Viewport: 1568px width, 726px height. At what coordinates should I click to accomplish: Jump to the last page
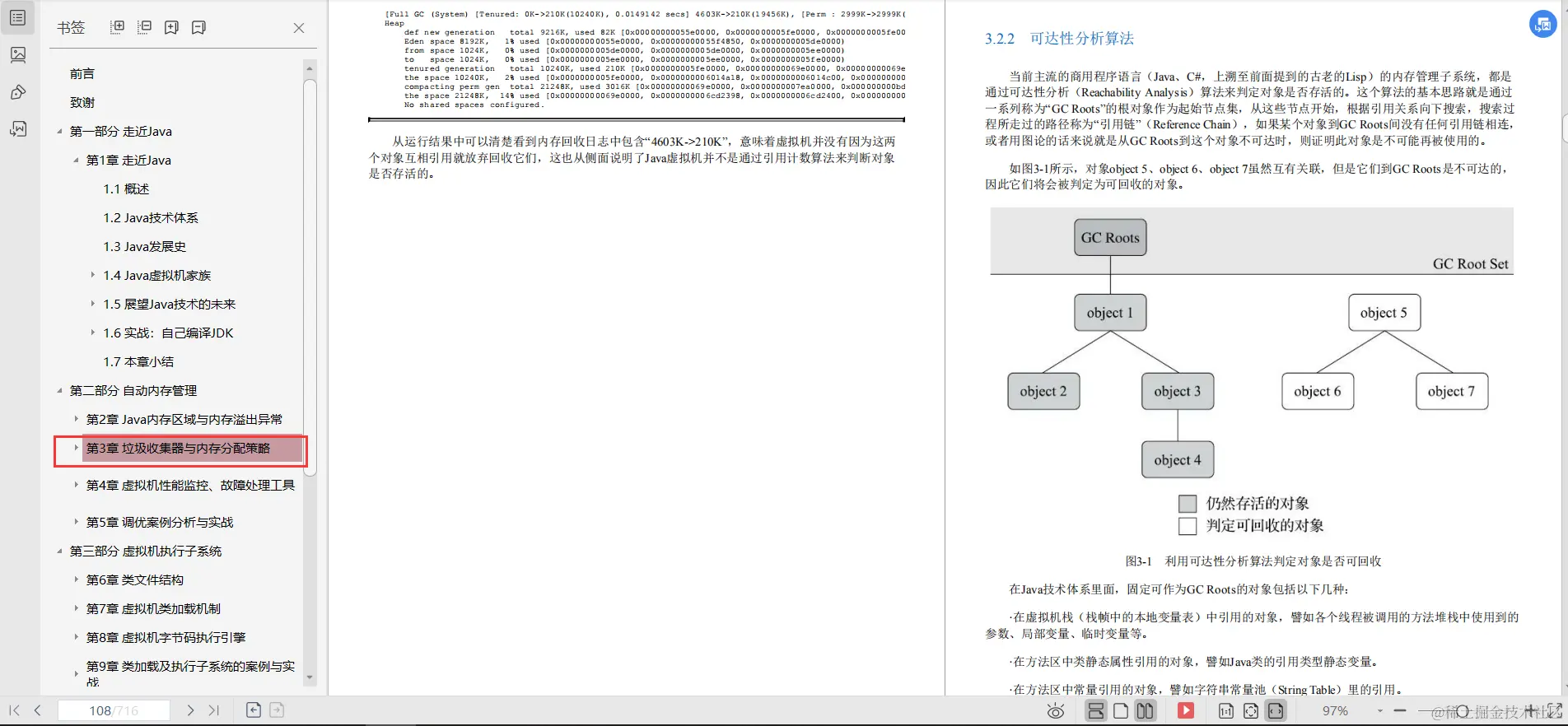pyautogui.click(x=214, y=710)
